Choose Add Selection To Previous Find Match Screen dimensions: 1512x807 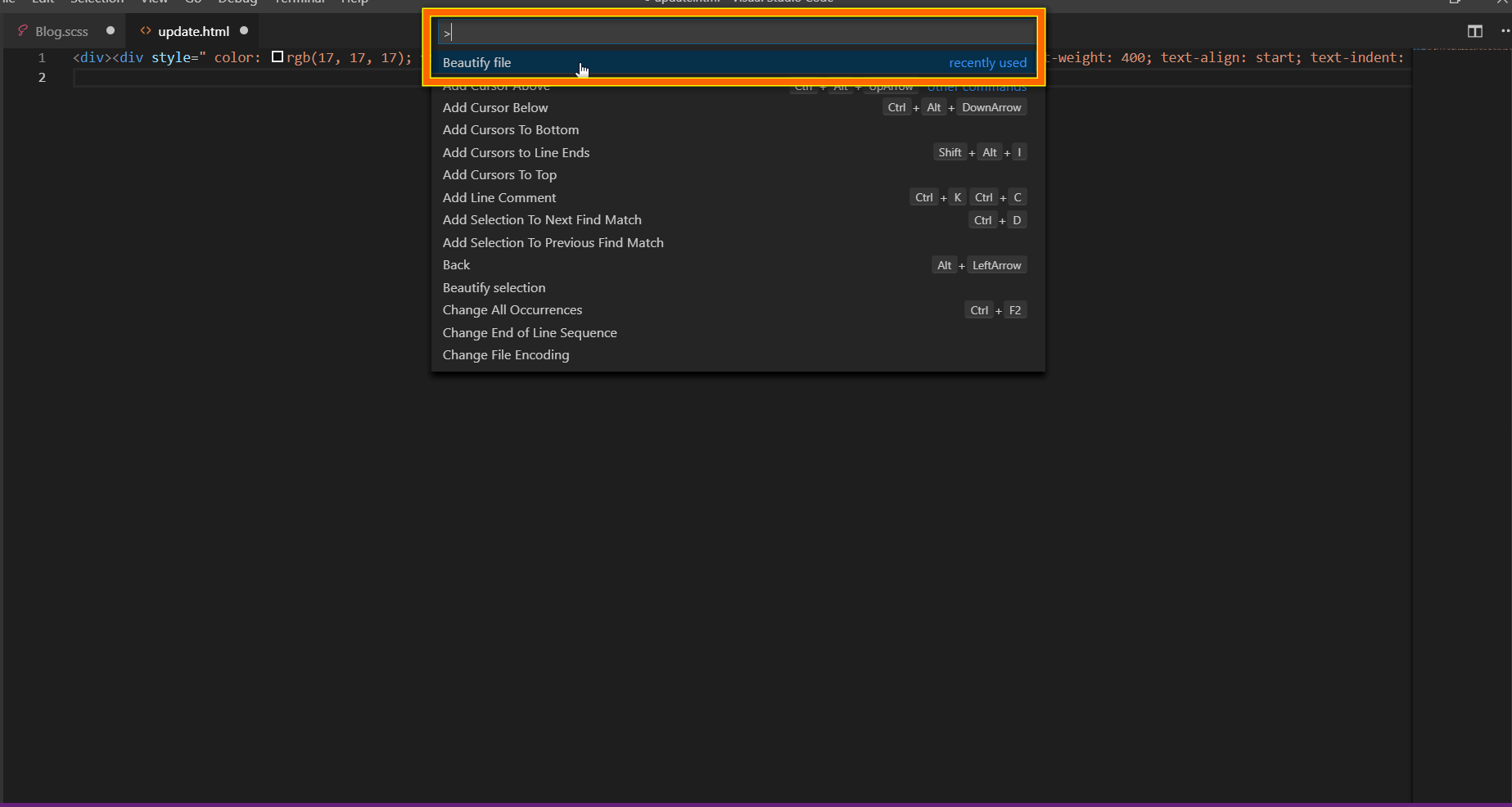[738, 243]
